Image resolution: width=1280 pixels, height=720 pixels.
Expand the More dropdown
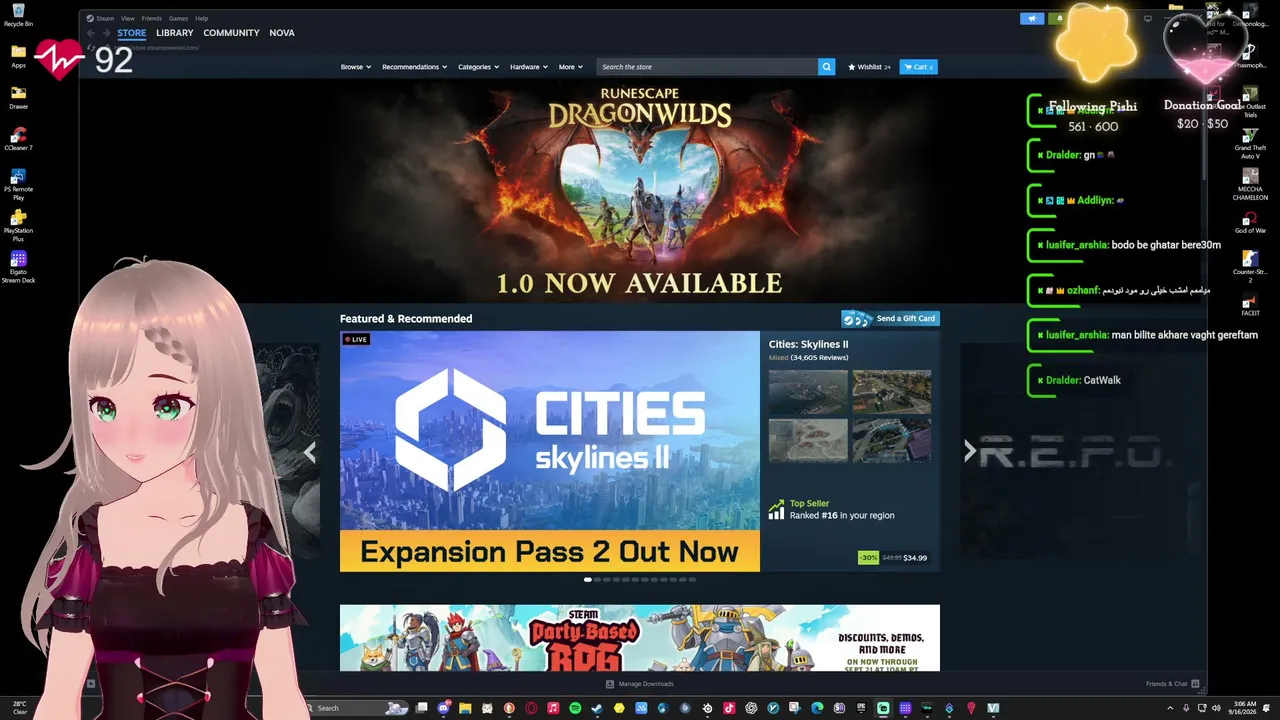click(570, 67)
